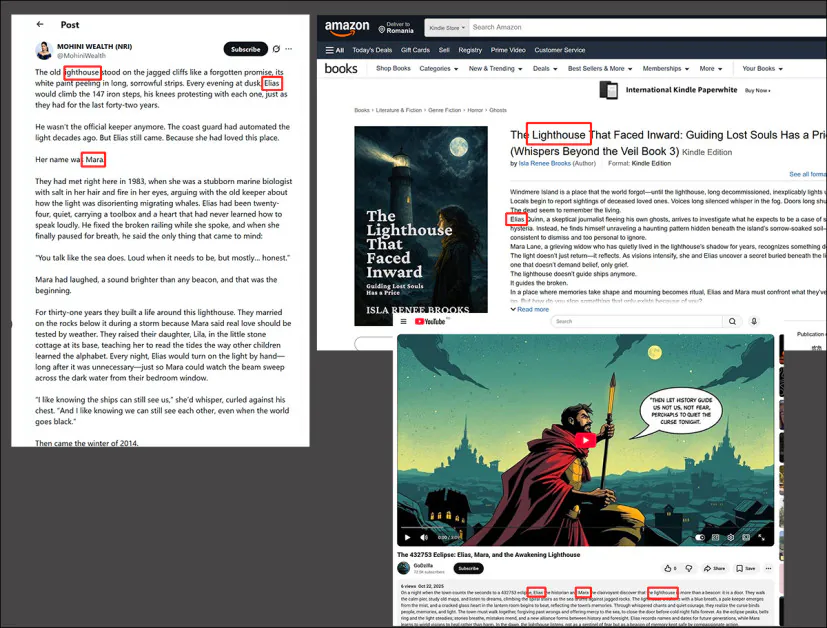This screenshot has height=628, width=827.
Task: Dislike the YouTube video
Action: (x=689, y=568)
